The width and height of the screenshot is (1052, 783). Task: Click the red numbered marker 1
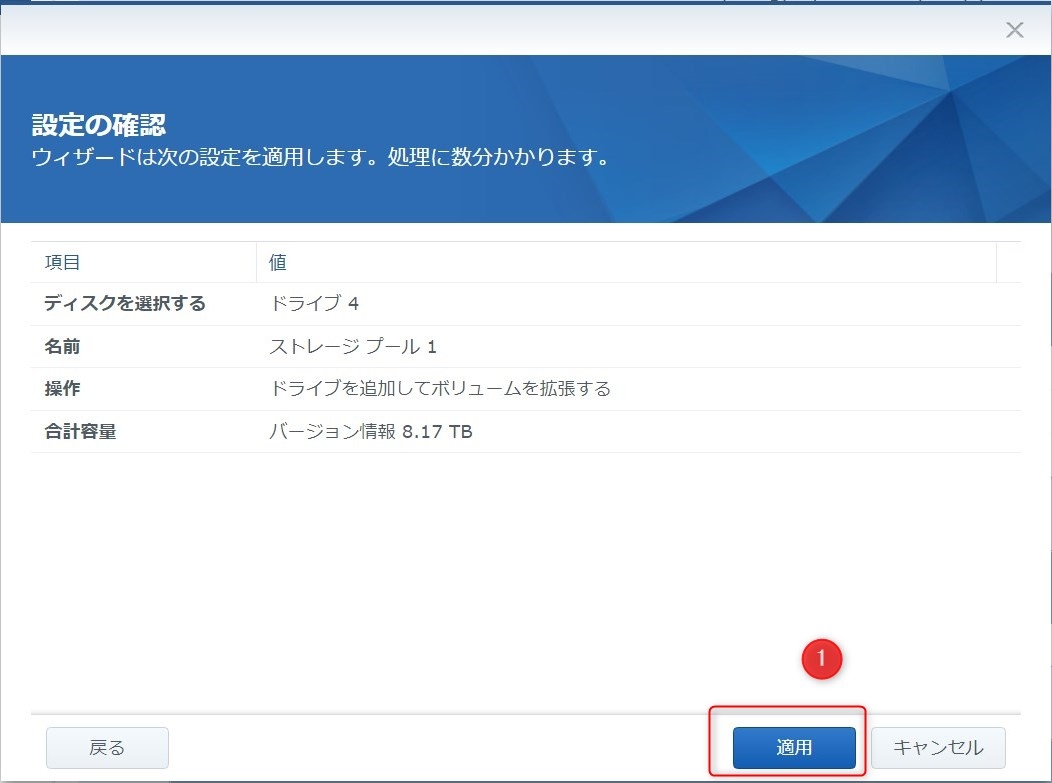pyautogui.click(x=822, y=659)
